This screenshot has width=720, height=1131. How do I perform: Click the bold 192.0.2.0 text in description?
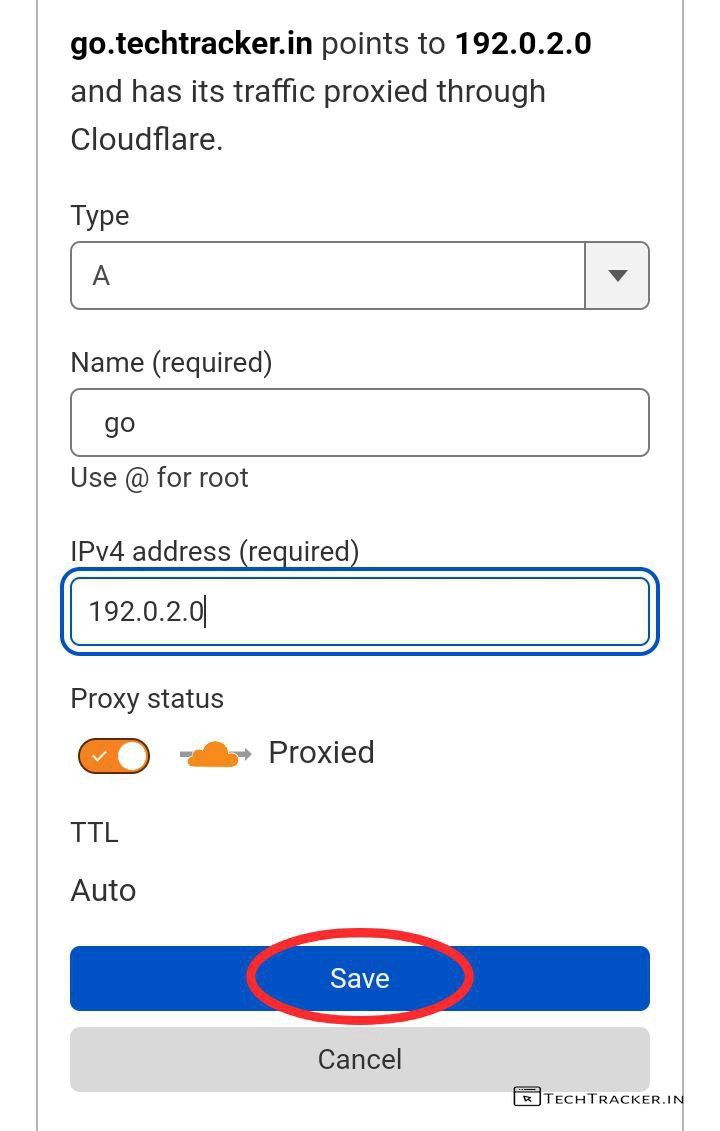coord(522,44)
